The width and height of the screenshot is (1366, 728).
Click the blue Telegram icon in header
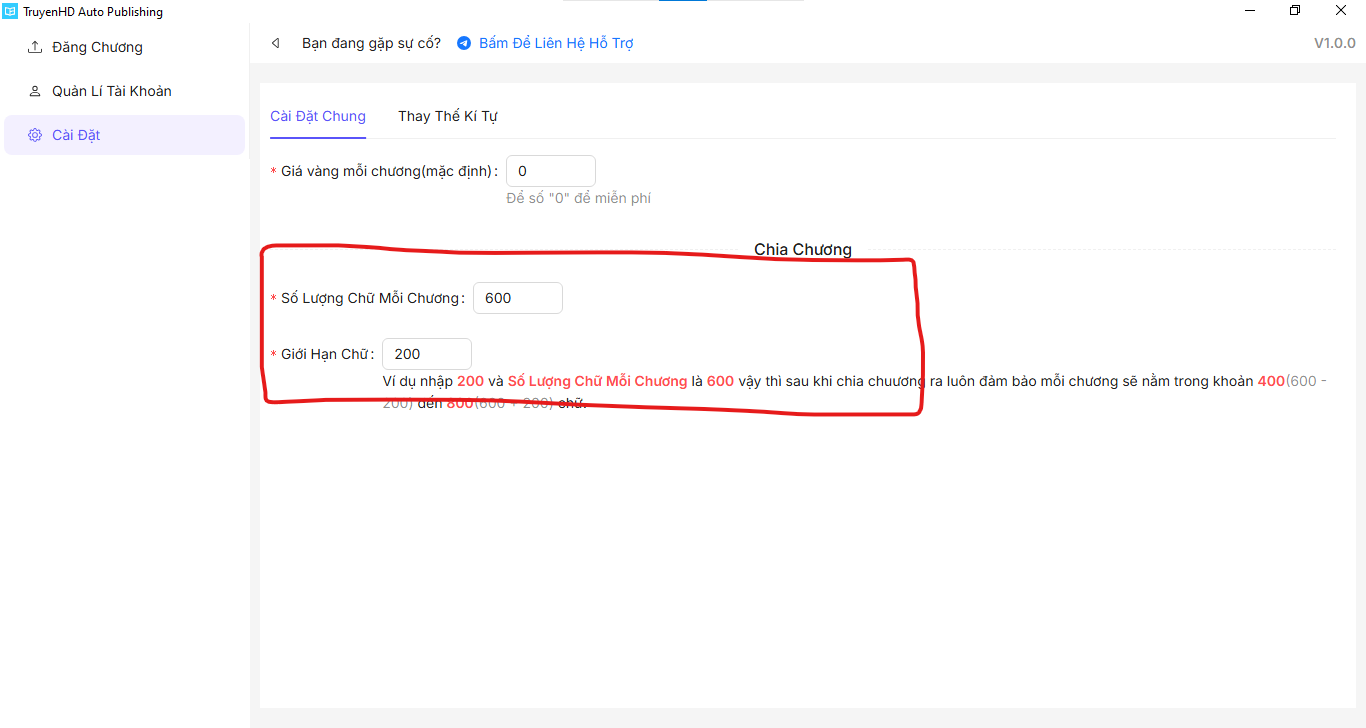pos(464,43)
